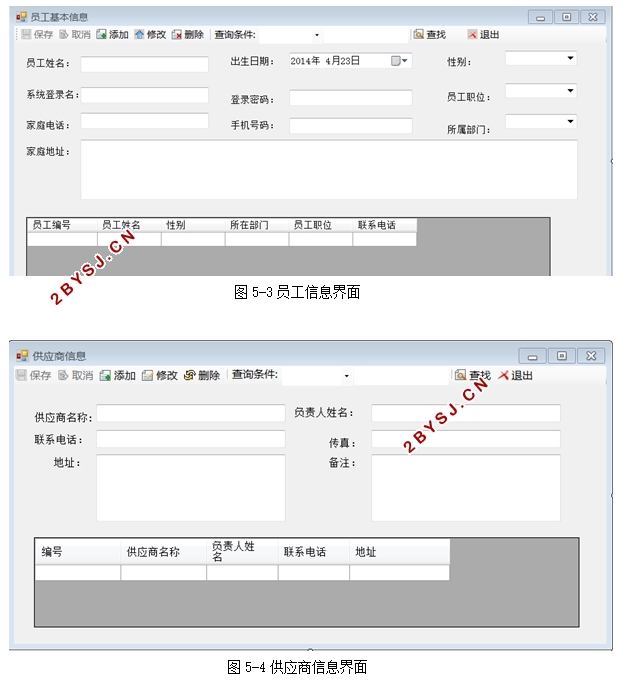Click the 手机号码 input field
627x700 pixels.
(x=351, y=126)
